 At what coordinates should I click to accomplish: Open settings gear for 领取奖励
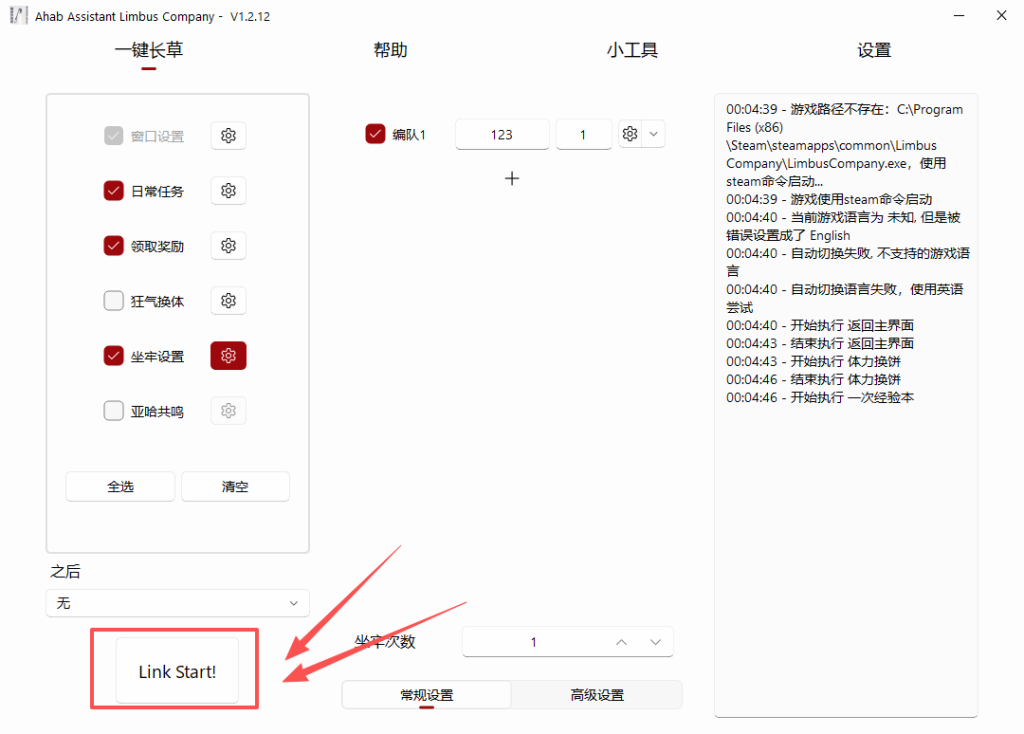click(x=228, y=246)
